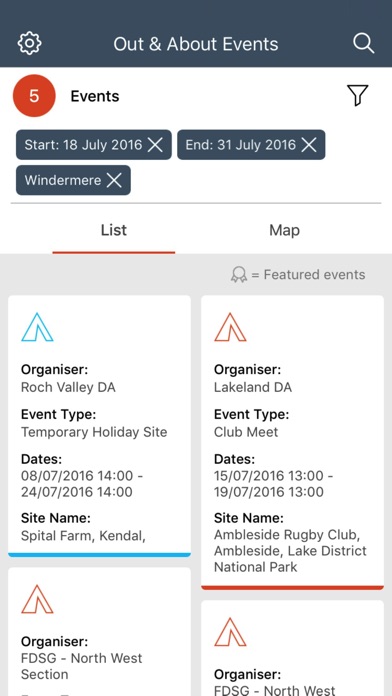Open the Roch Valley DA event card
392x696 pixels.
[x=99, y=426]
